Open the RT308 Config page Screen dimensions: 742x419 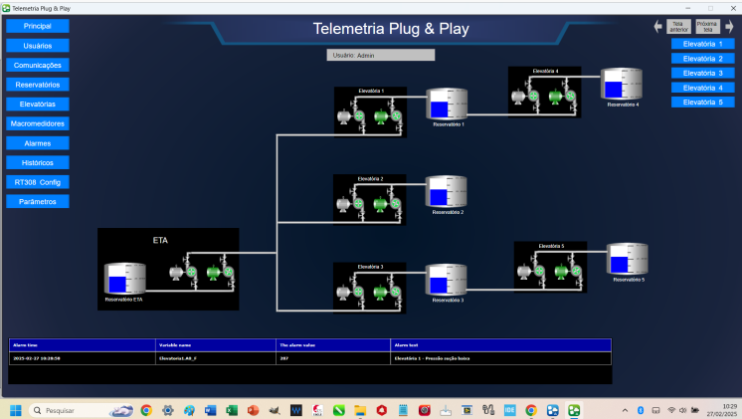point(37,182)
